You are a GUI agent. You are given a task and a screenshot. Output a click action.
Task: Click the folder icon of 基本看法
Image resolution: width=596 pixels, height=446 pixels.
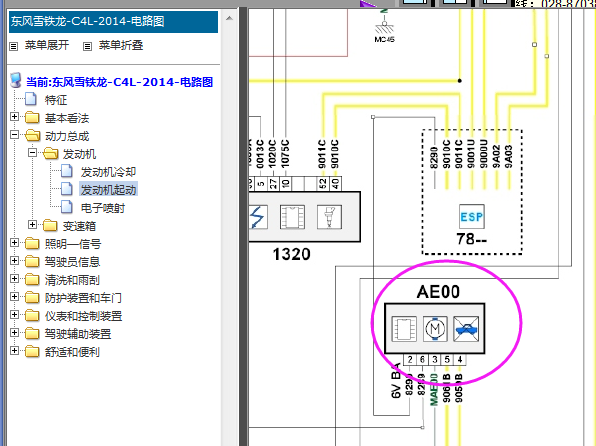[x=32, y=117]
